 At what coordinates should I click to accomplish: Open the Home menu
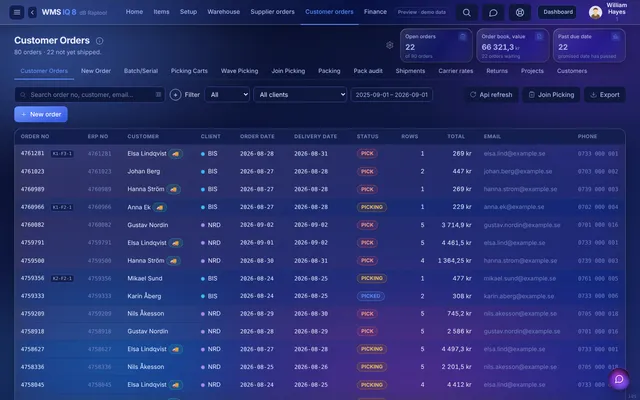click(134, 12)
